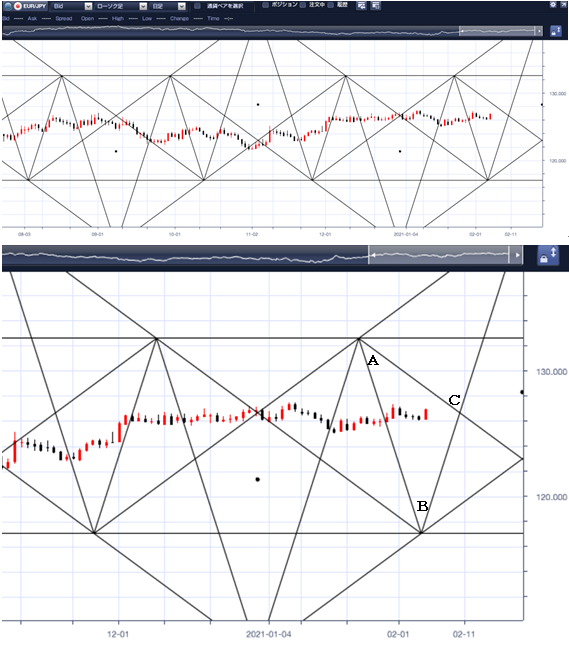Enable the 通貨ペアを選択 checkbox
Viewport: 569px width, 647px height.
click(198, 6)
